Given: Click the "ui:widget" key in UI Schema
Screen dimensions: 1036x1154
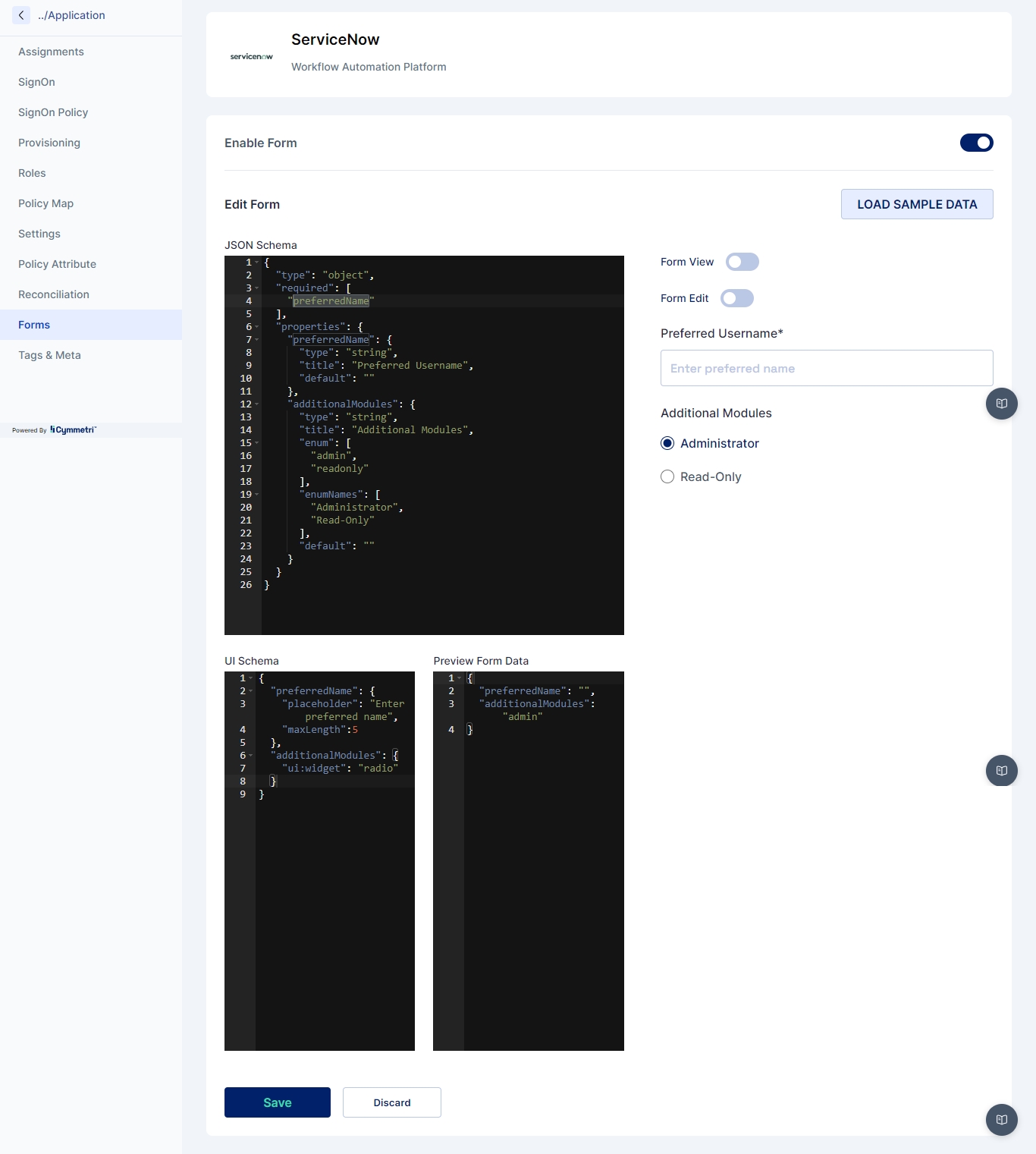Looking at the screenshot, I should 314,769.
